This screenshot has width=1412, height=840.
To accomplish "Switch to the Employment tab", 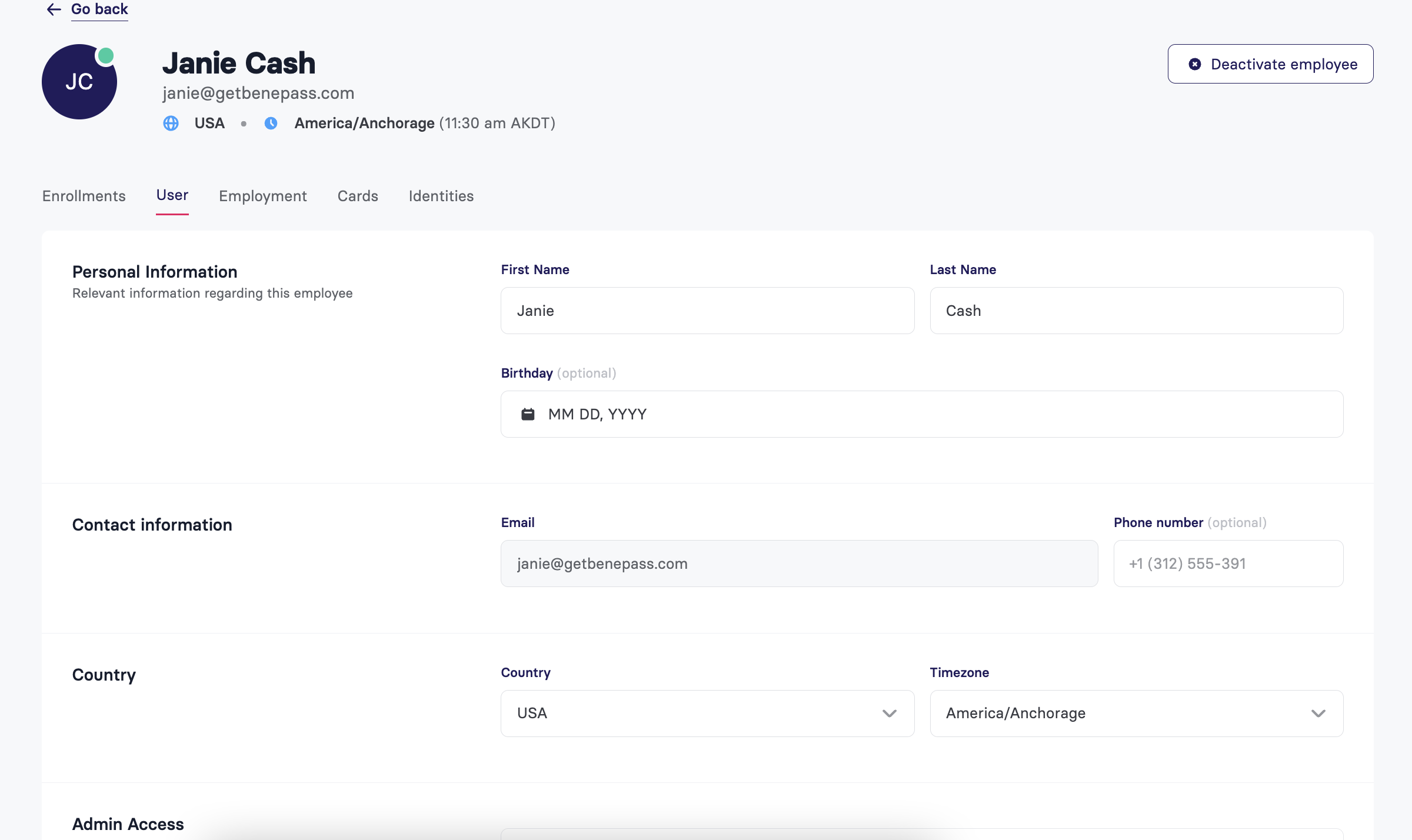I will [x=263, y=196].
